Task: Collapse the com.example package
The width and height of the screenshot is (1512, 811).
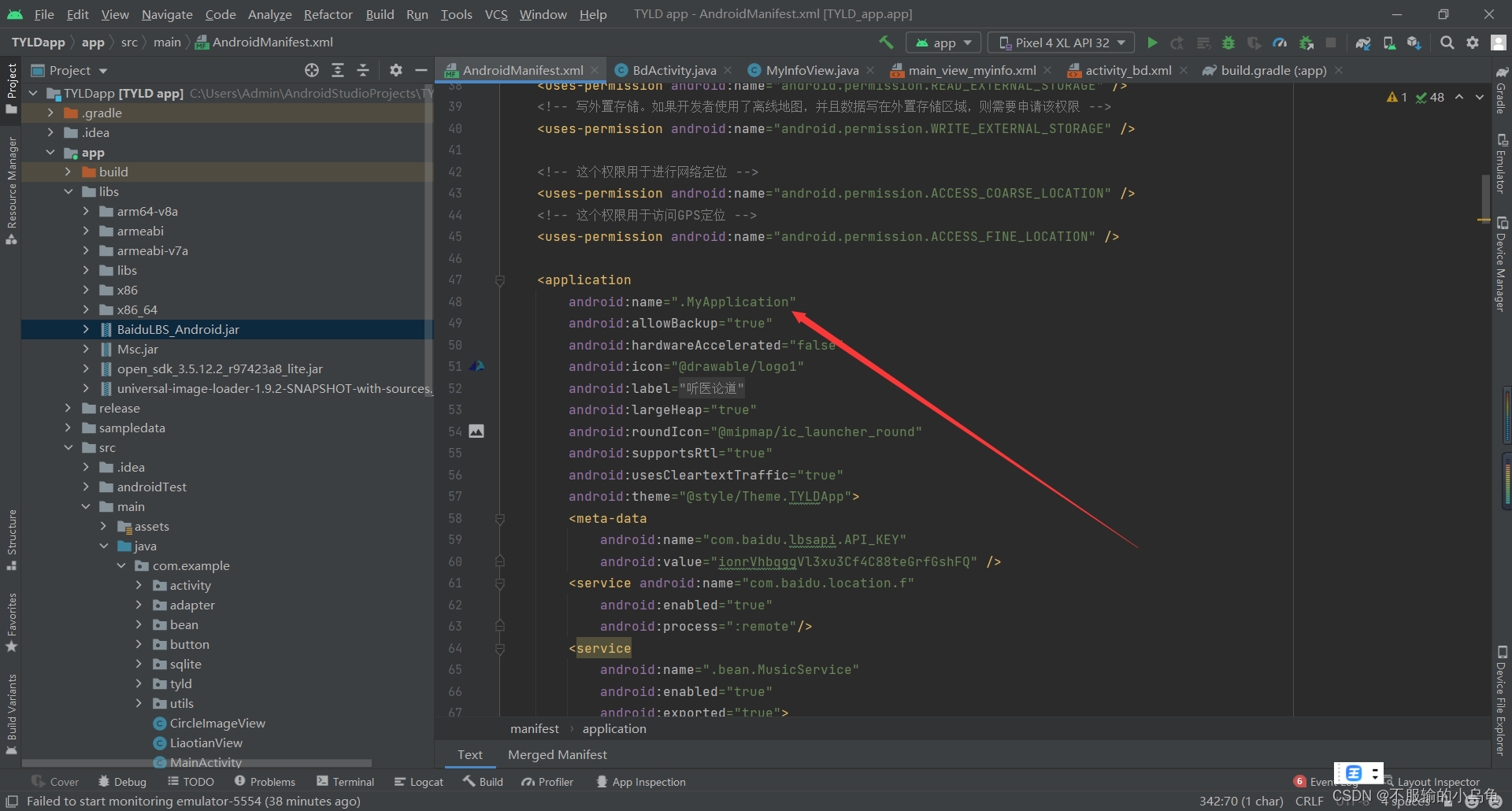Action: click(121, 565)
